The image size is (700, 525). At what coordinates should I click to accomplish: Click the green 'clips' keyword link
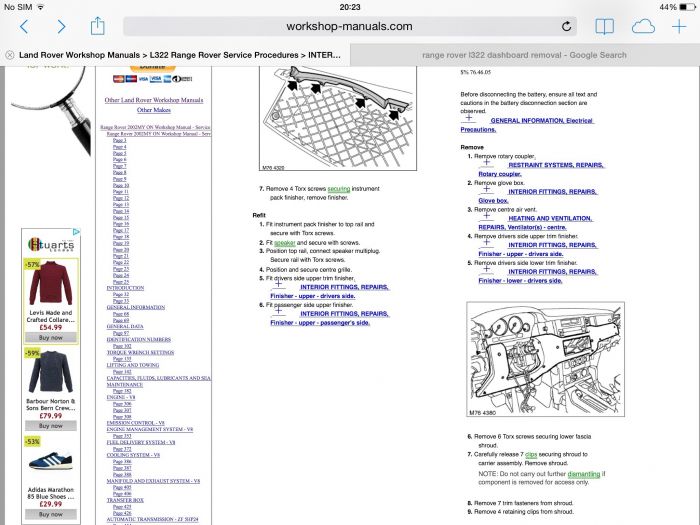(x=531, y=454)
